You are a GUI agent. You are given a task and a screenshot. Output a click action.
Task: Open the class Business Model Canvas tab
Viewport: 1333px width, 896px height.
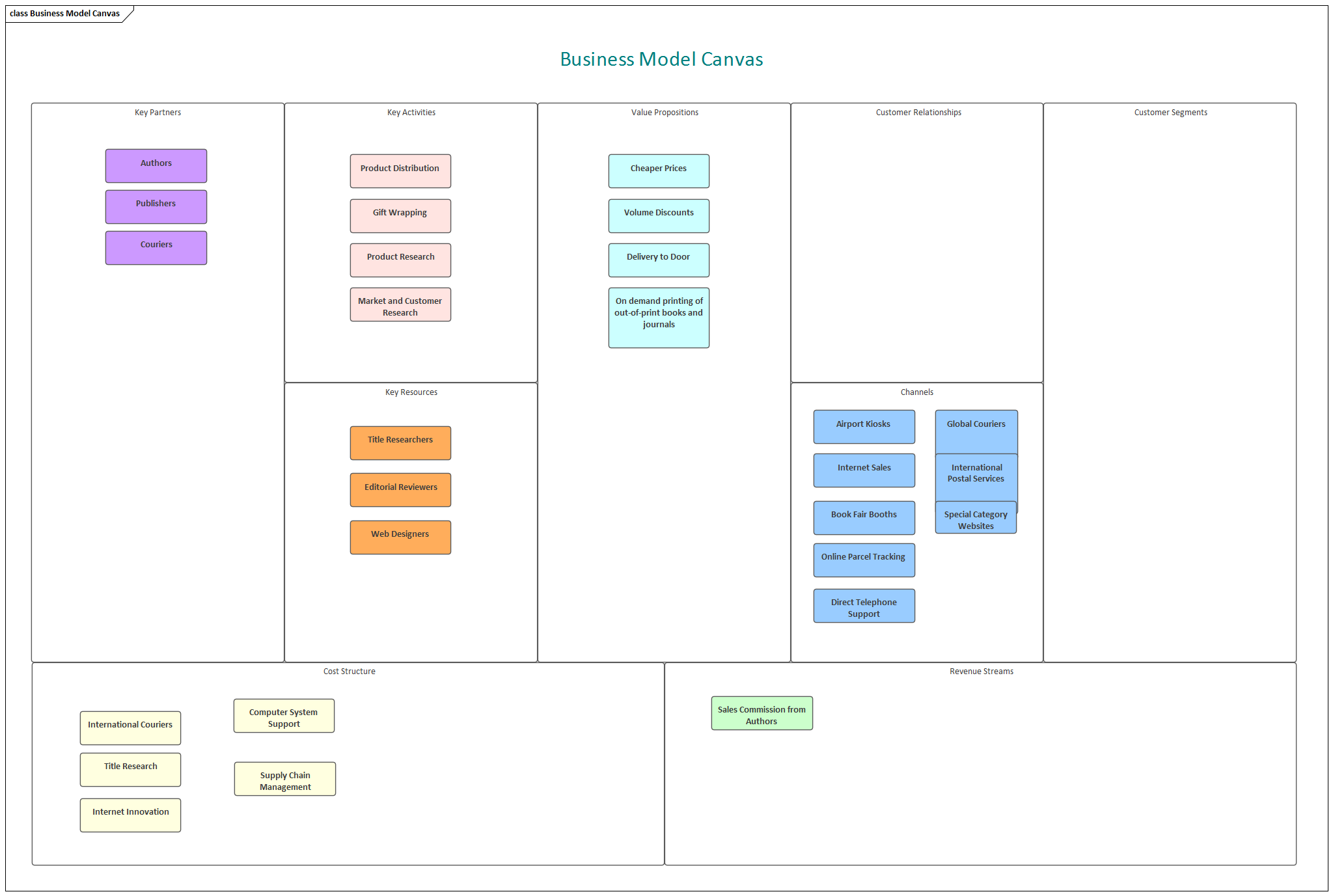64,12
